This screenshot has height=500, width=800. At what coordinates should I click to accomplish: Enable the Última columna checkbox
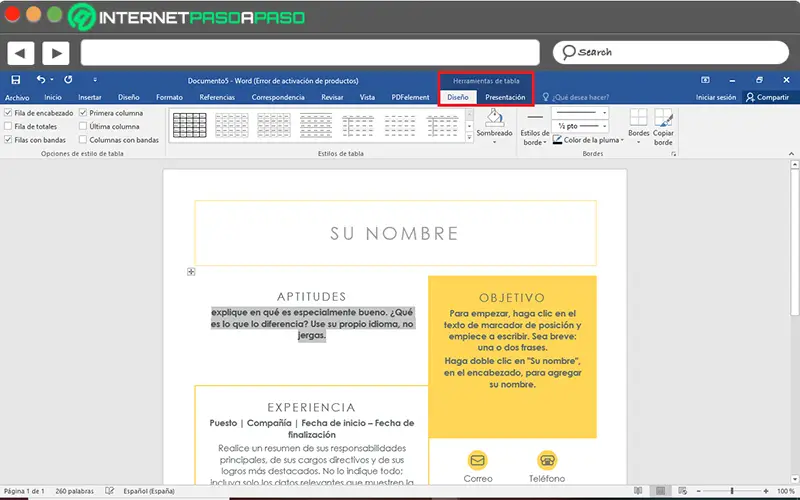pyautogui.click(x=83, y=126)
